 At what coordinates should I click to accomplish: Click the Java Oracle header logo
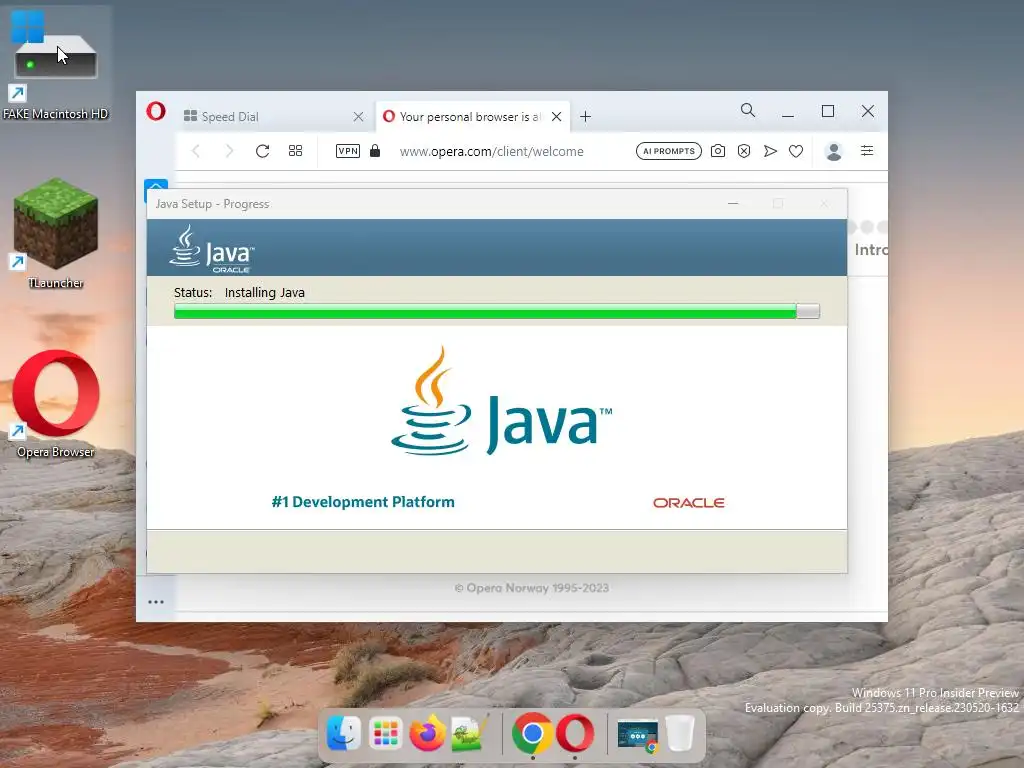[212, 249]
